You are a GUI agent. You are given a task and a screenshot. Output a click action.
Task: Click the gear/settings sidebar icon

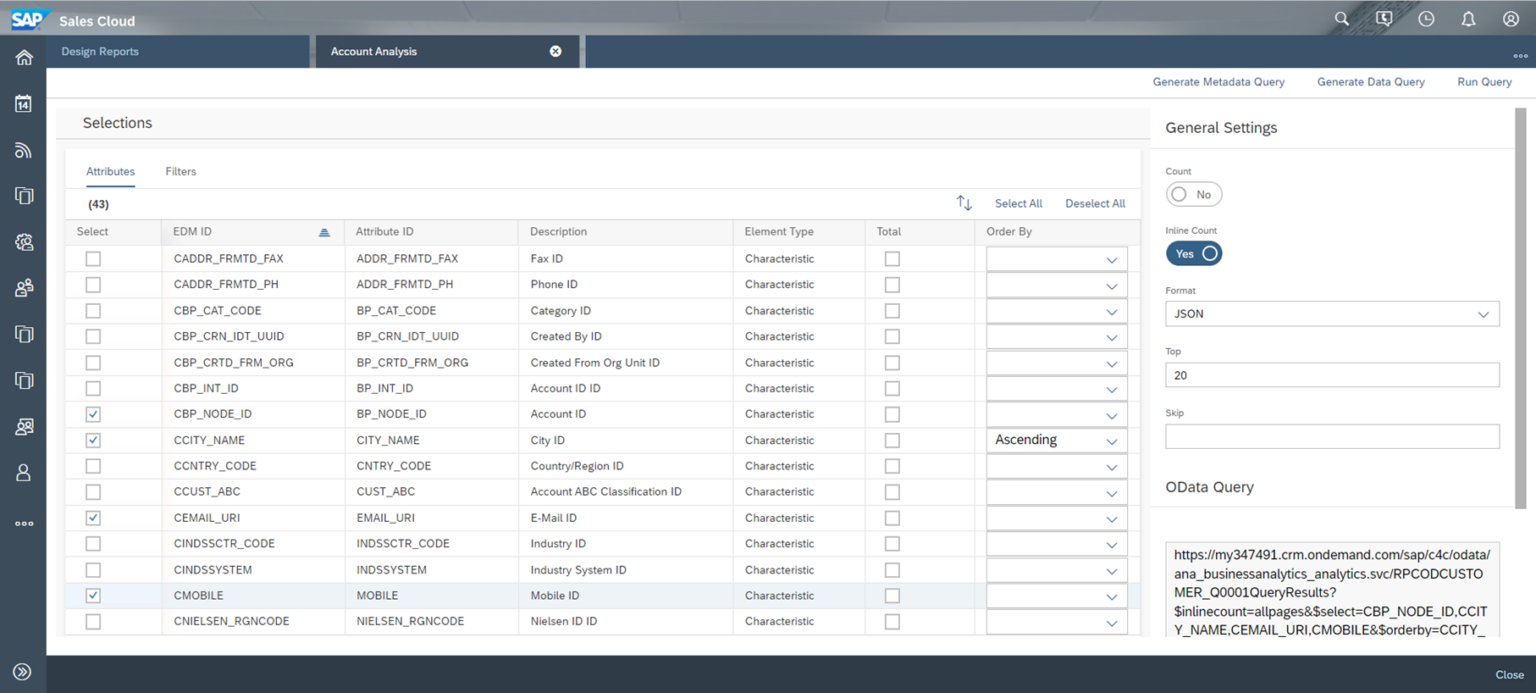[24, 242]
